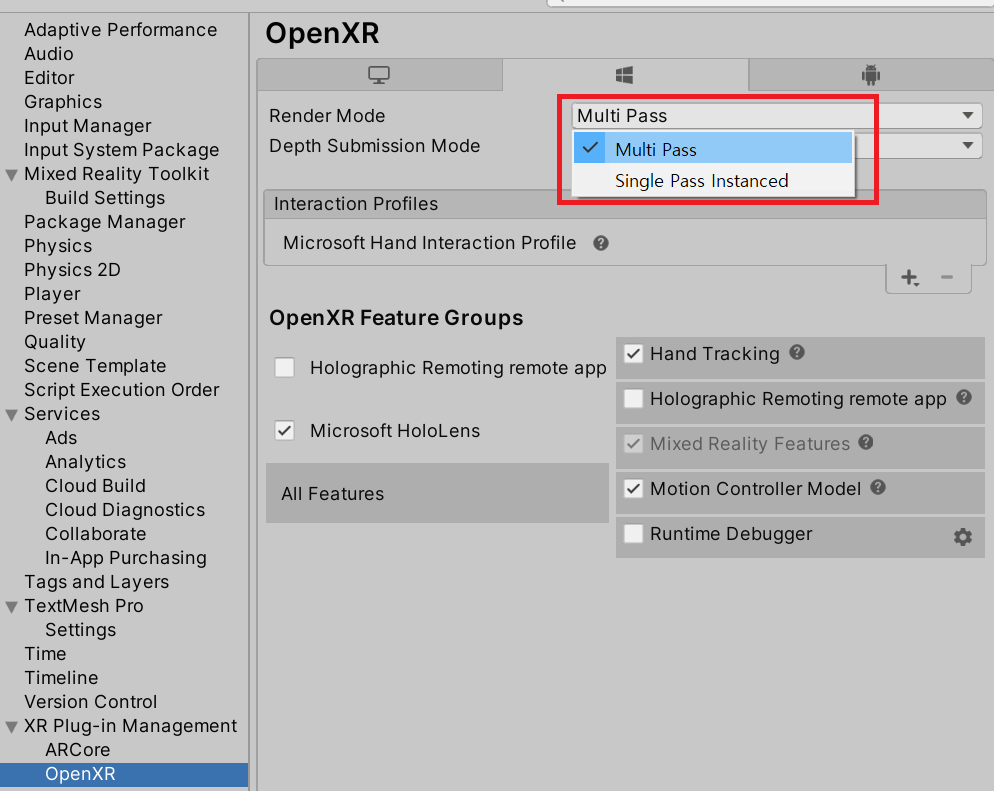The width and height of the screenshot is (994, 791).
Task: Open ARCore under XR Plug-in Management
Action: coord(77,750)
